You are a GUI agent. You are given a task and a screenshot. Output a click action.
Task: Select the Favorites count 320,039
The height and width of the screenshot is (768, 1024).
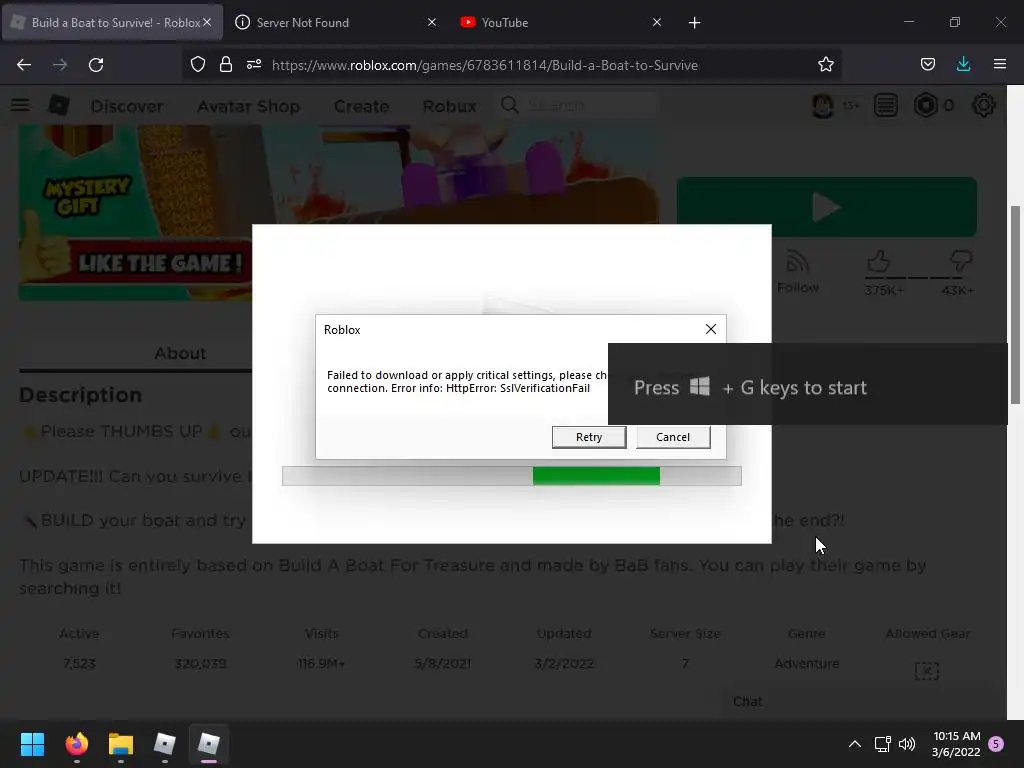pos(200,664)
